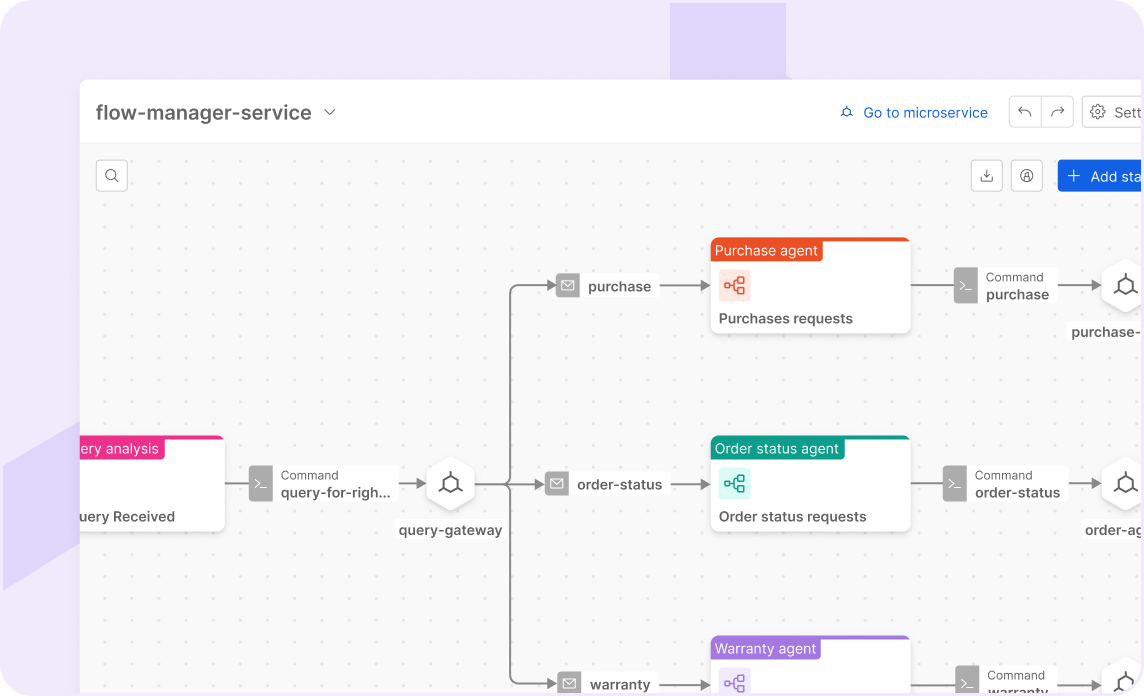Image resolution: width=1144 pixels, height=696 pixels.
Task: Click the flow icon inside the Purchase agent card
Action: pyautogui.click(x=734, y=285)
